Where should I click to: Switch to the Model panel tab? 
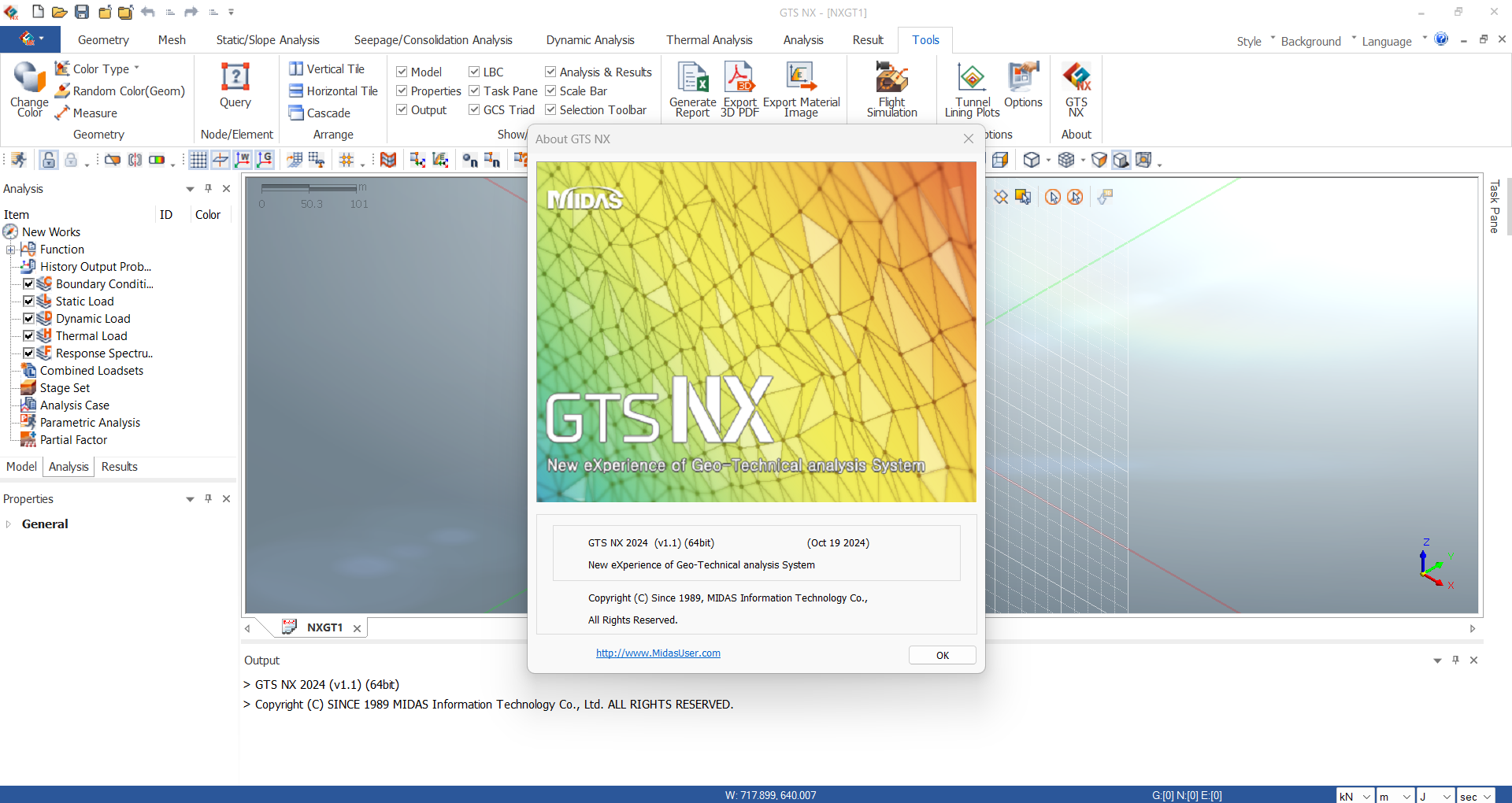click(x=21, y=467)
